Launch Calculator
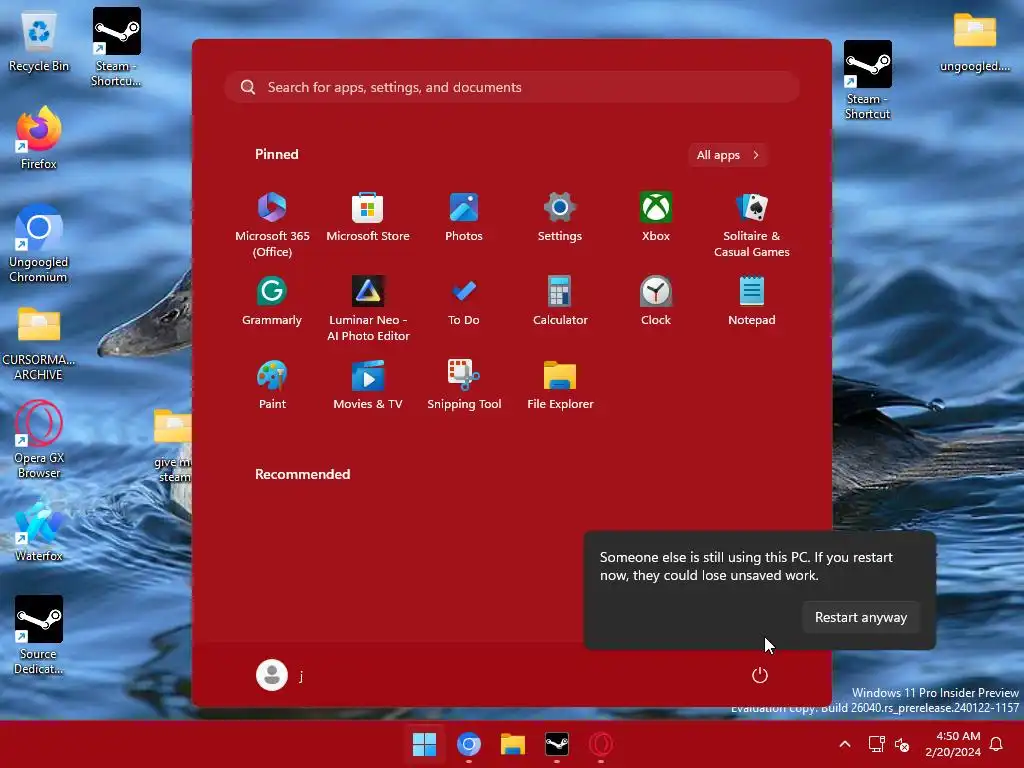This screenshot has width=1024, height=768. 560,301
